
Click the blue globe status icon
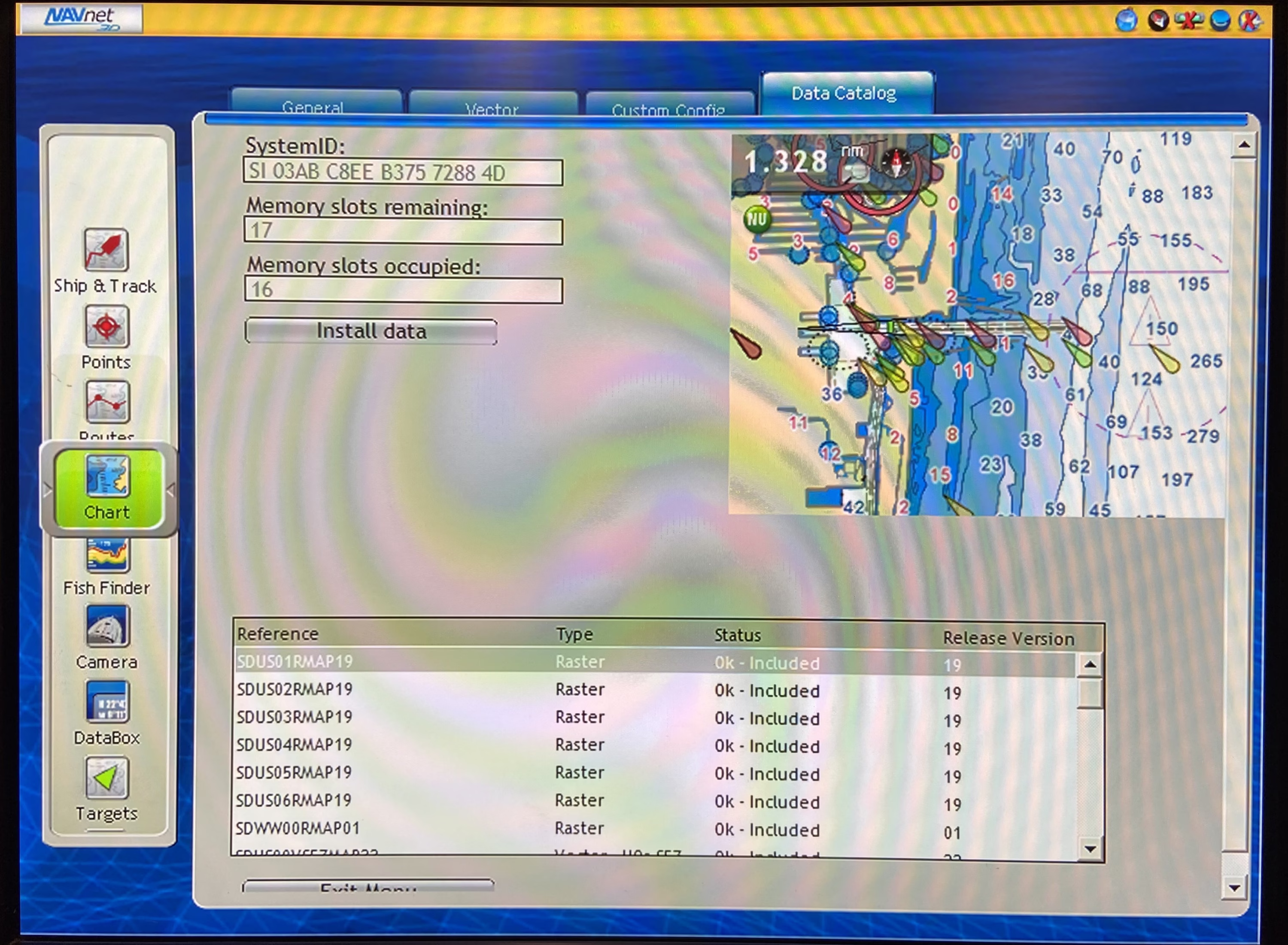1126,21
